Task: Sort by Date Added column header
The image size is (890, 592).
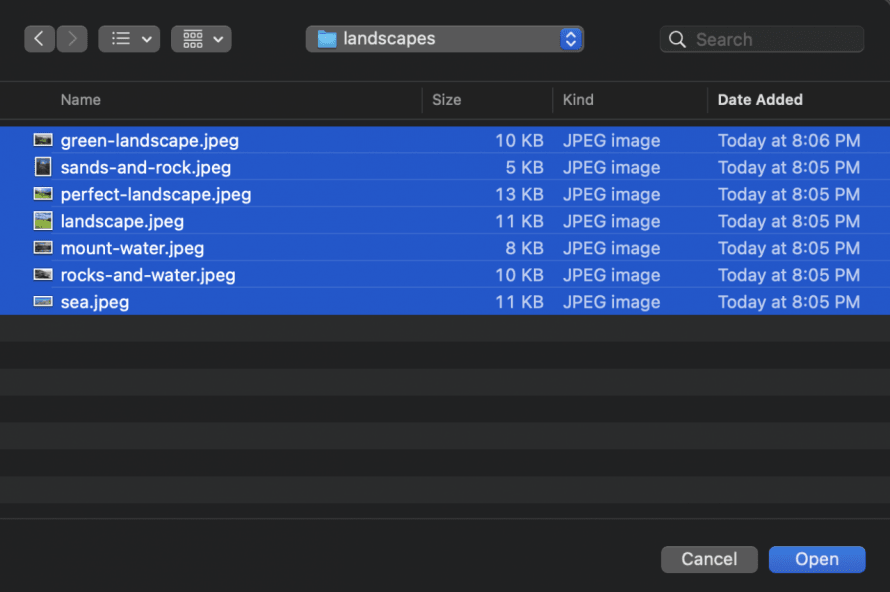Action: [x=760, y=100]
